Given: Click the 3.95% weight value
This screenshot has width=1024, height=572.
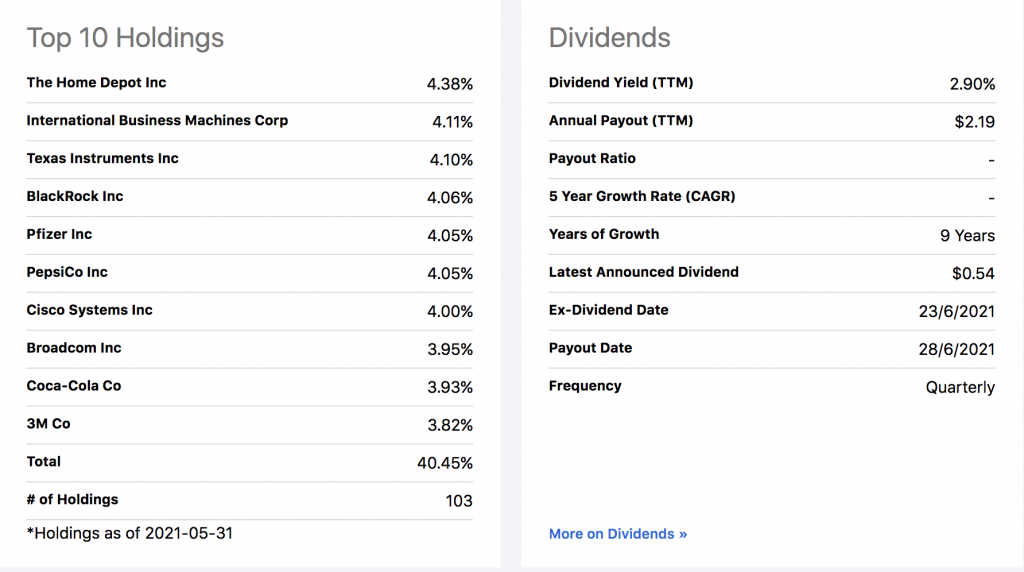Looking at the screenshot, I should tap(450, 349).
